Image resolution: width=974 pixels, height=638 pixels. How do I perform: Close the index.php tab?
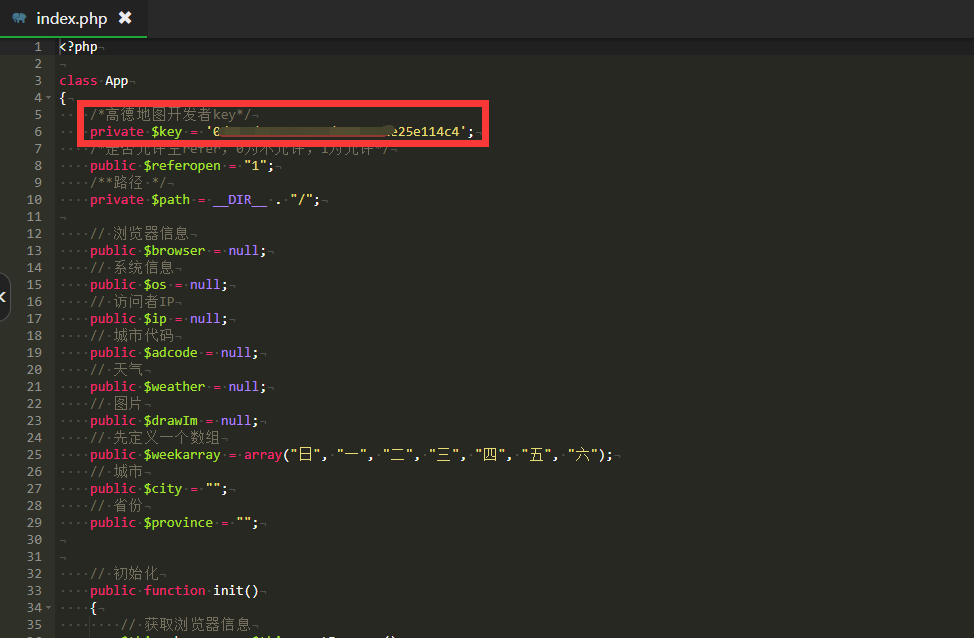pos(124,18)
